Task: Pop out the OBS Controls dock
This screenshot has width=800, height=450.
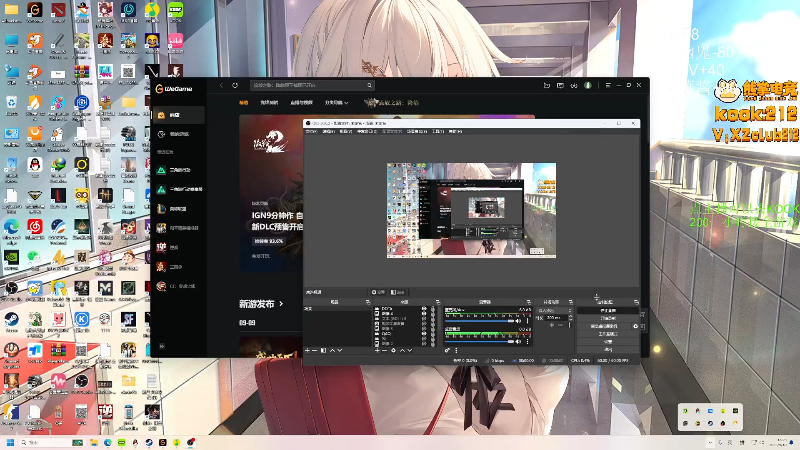Action: [636, 302]
